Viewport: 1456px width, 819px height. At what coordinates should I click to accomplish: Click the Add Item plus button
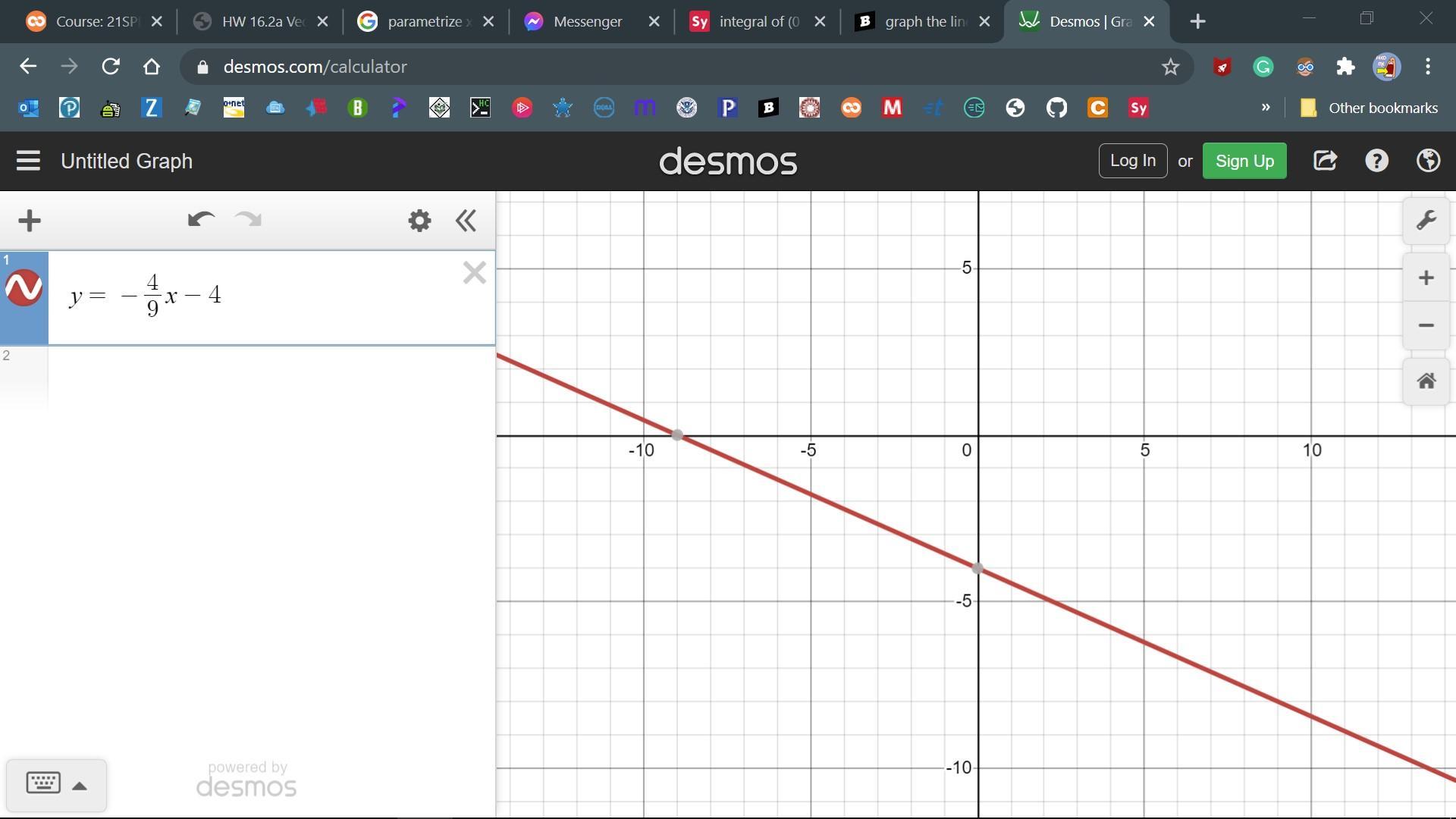tap(29, 221)
